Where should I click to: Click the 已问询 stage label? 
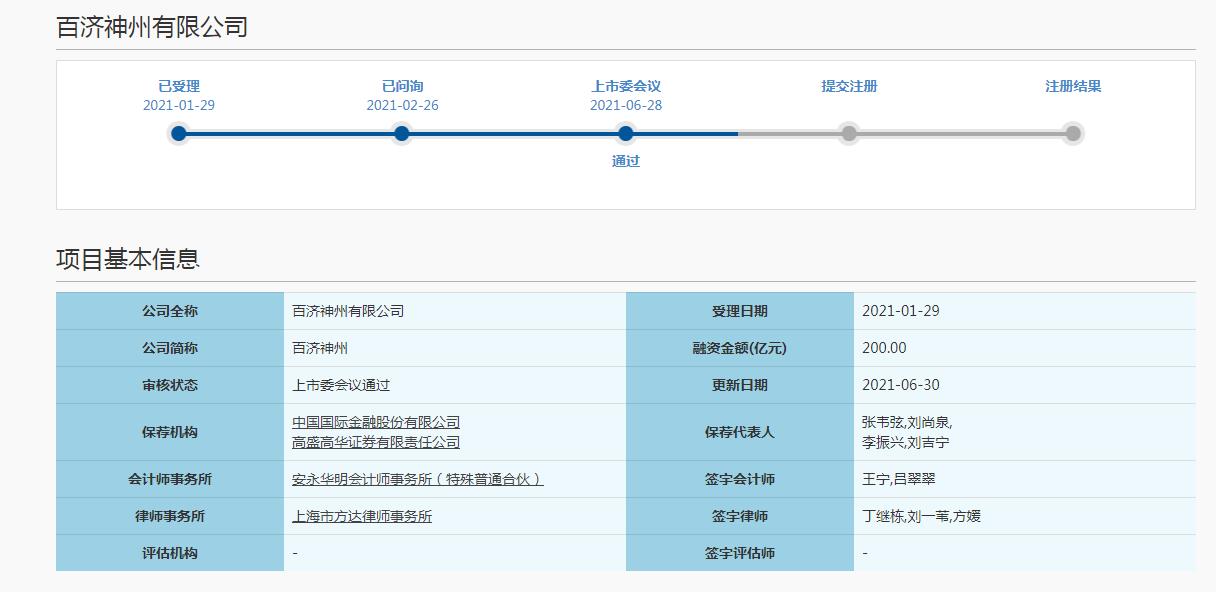coord(402,86)
